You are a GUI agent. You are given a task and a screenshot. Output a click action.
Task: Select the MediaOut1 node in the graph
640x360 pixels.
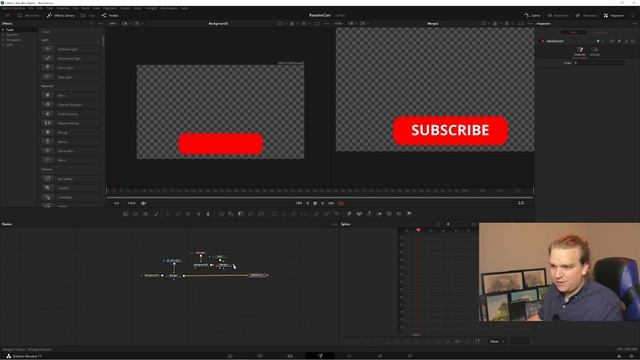[x=258, y=276]
